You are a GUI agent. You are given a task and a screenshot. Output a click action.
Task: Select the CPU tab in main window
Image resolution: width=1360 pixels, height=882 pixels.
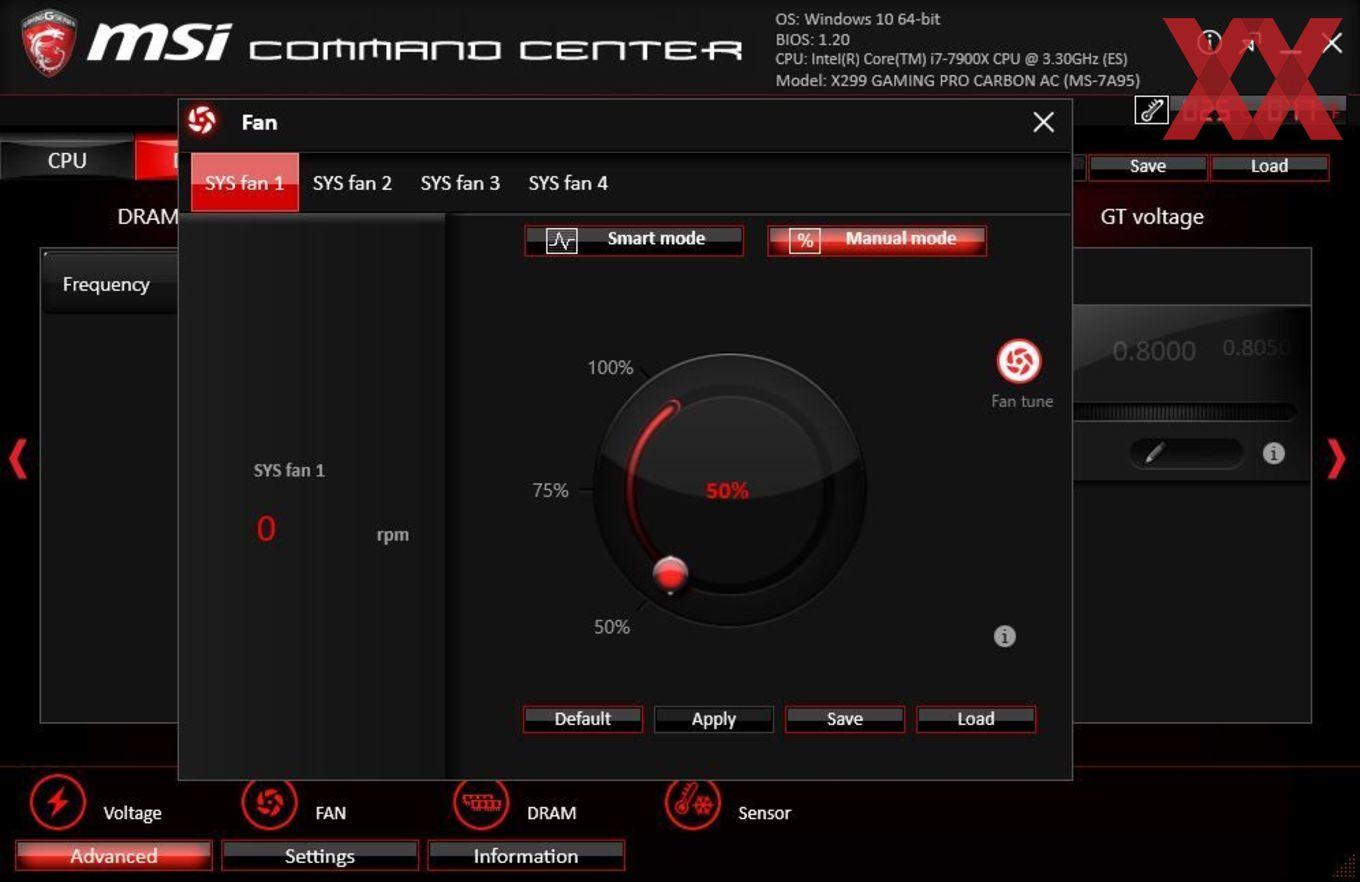click(x=67, y=160)
